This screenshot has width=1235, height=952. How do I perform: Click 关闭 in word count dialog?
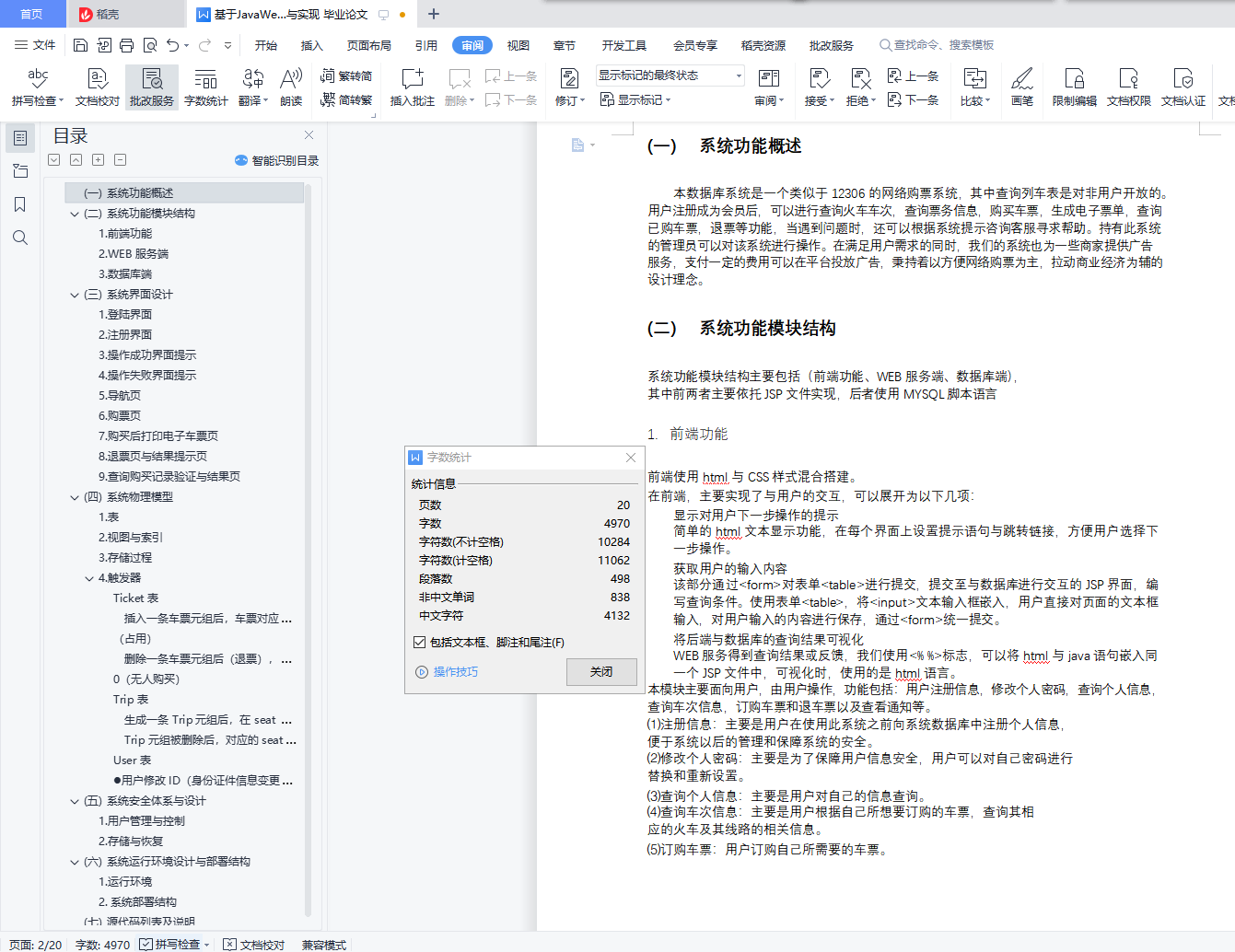point(601,671)
